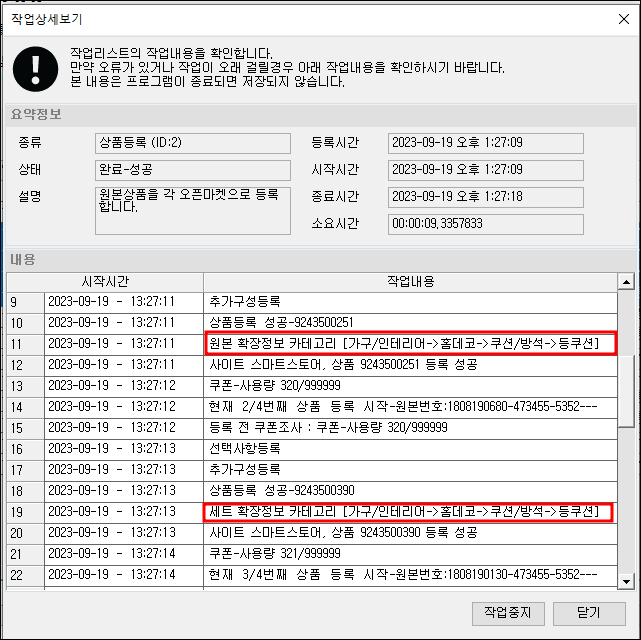Select row 세트 확장정보 카테고리
This screenshot has height=640, width=641.
[x=312, y=512]
